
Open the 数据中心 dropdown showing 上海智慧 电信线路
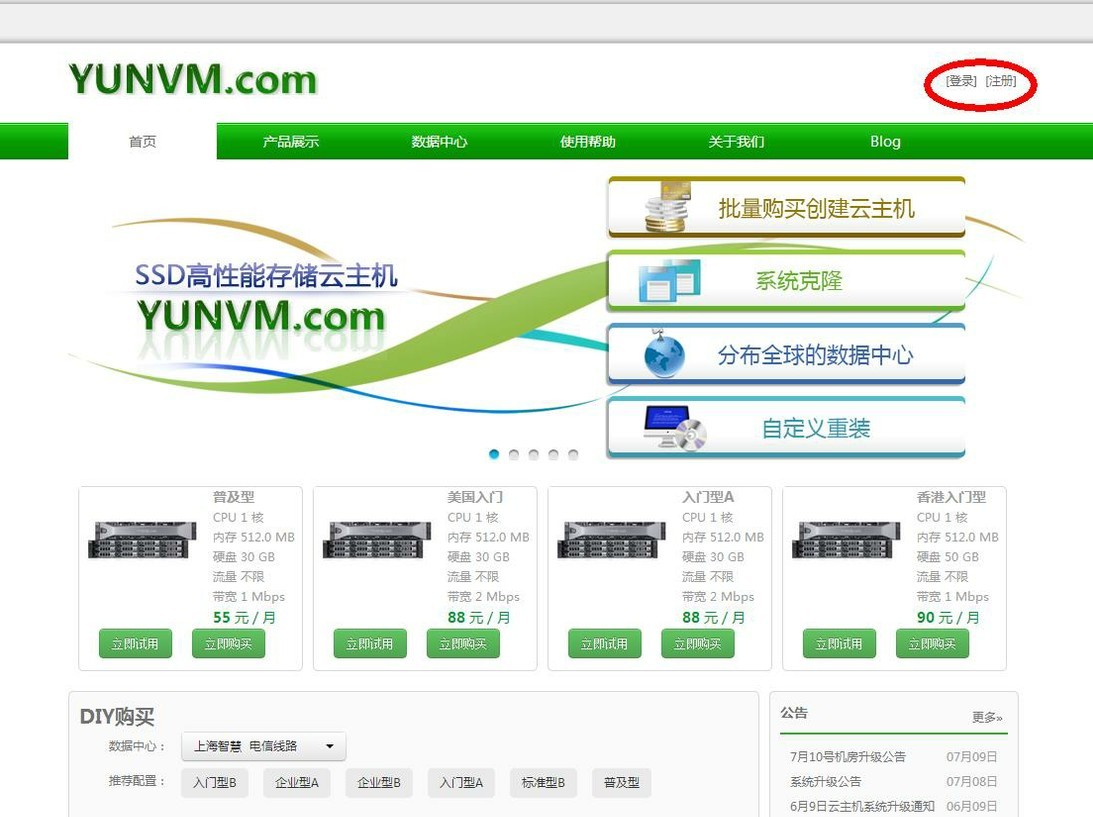pos(263,746)
